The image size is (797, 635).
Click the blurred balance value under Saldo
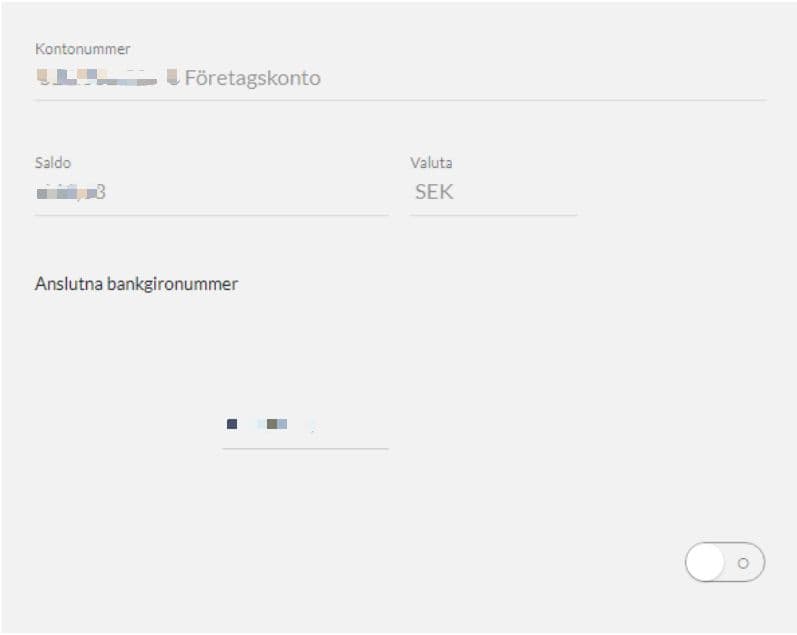[71, 193]
